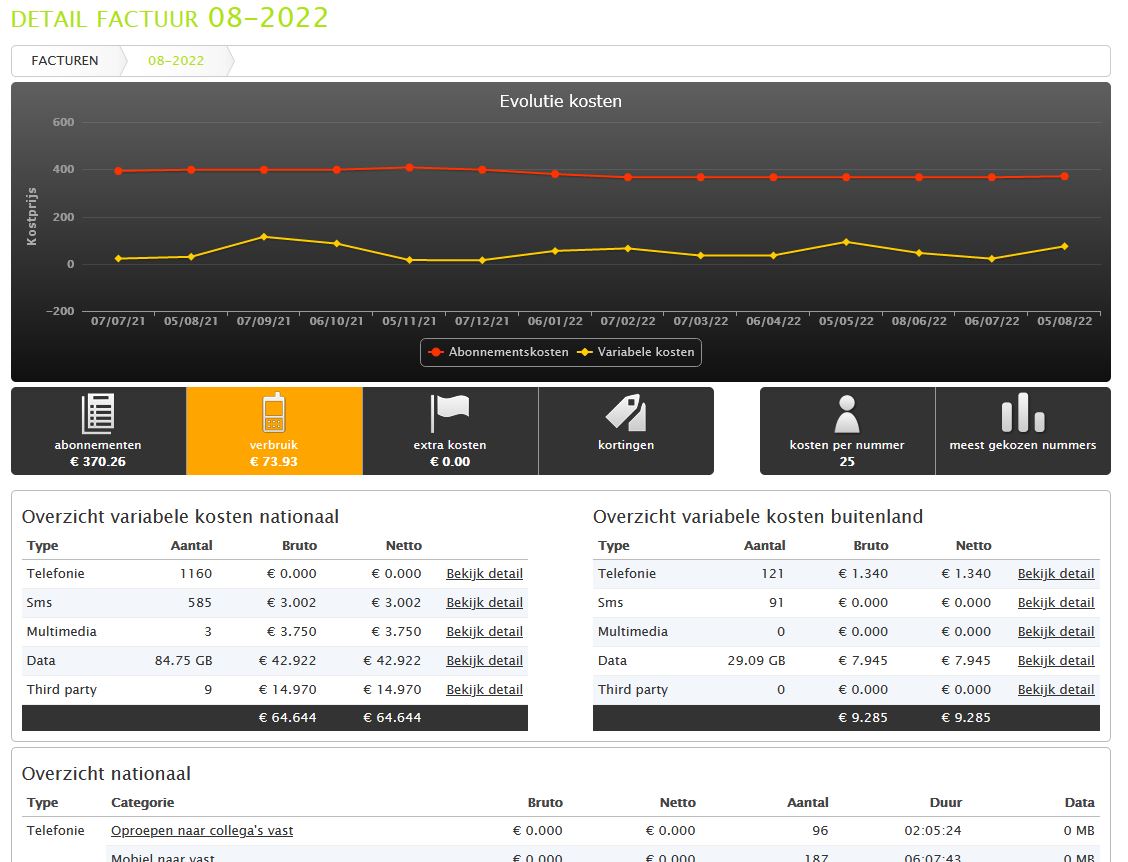Click the national total € 64.644 Bruto
1128x862 pixels.
(x=287, y=717)
